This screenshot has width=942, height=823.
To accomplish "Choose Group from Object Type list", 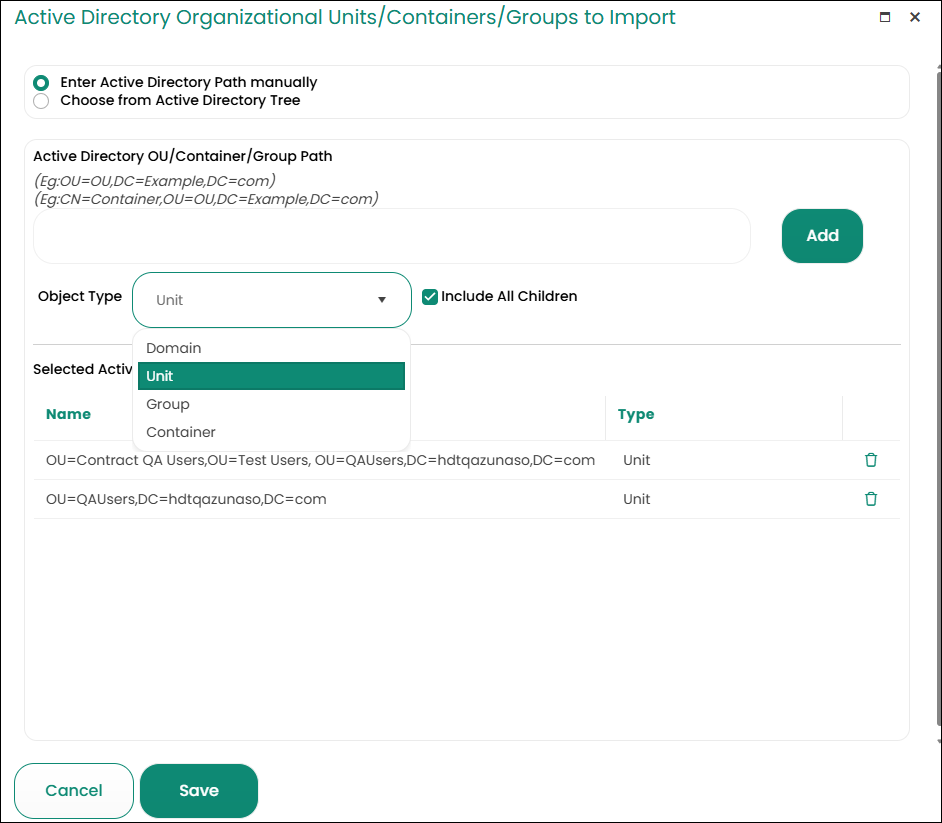I will point(168,404).
